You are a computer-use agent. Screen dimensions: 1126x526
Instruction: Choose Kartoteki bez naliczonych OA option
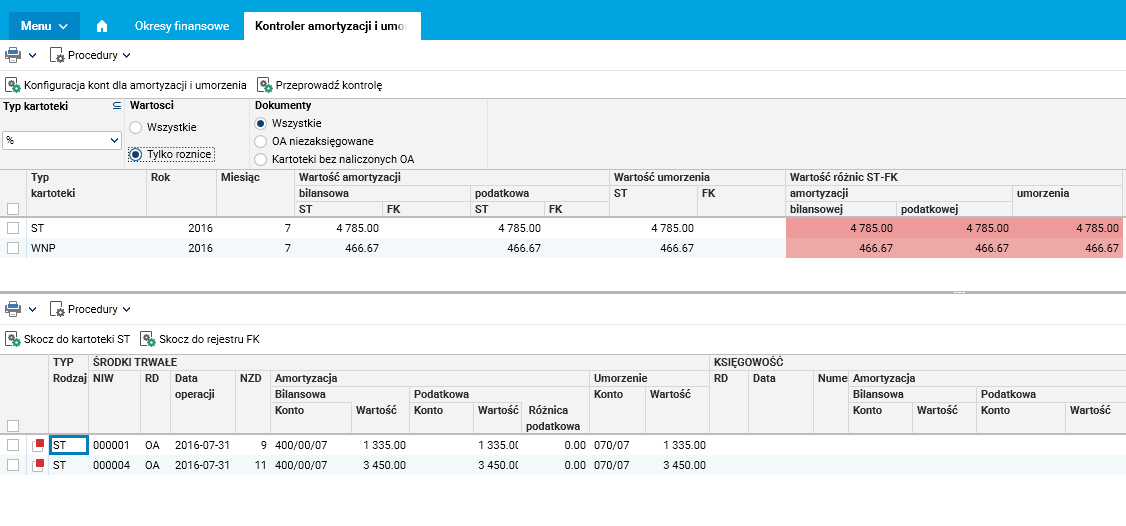(261, 159)
